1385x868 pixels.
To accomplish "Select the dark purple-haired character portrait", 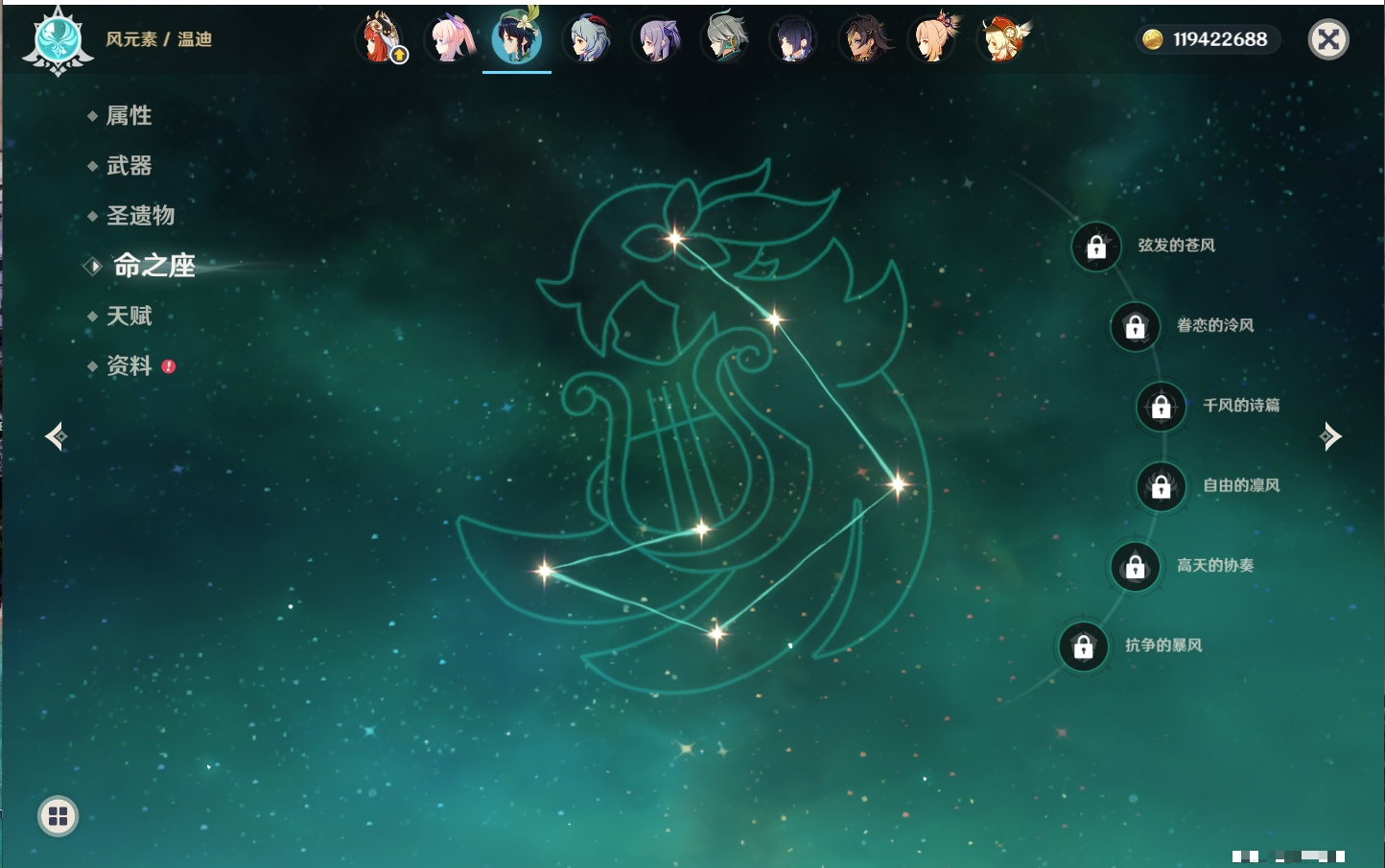I will pyautogui.click(x=795, y=39).
